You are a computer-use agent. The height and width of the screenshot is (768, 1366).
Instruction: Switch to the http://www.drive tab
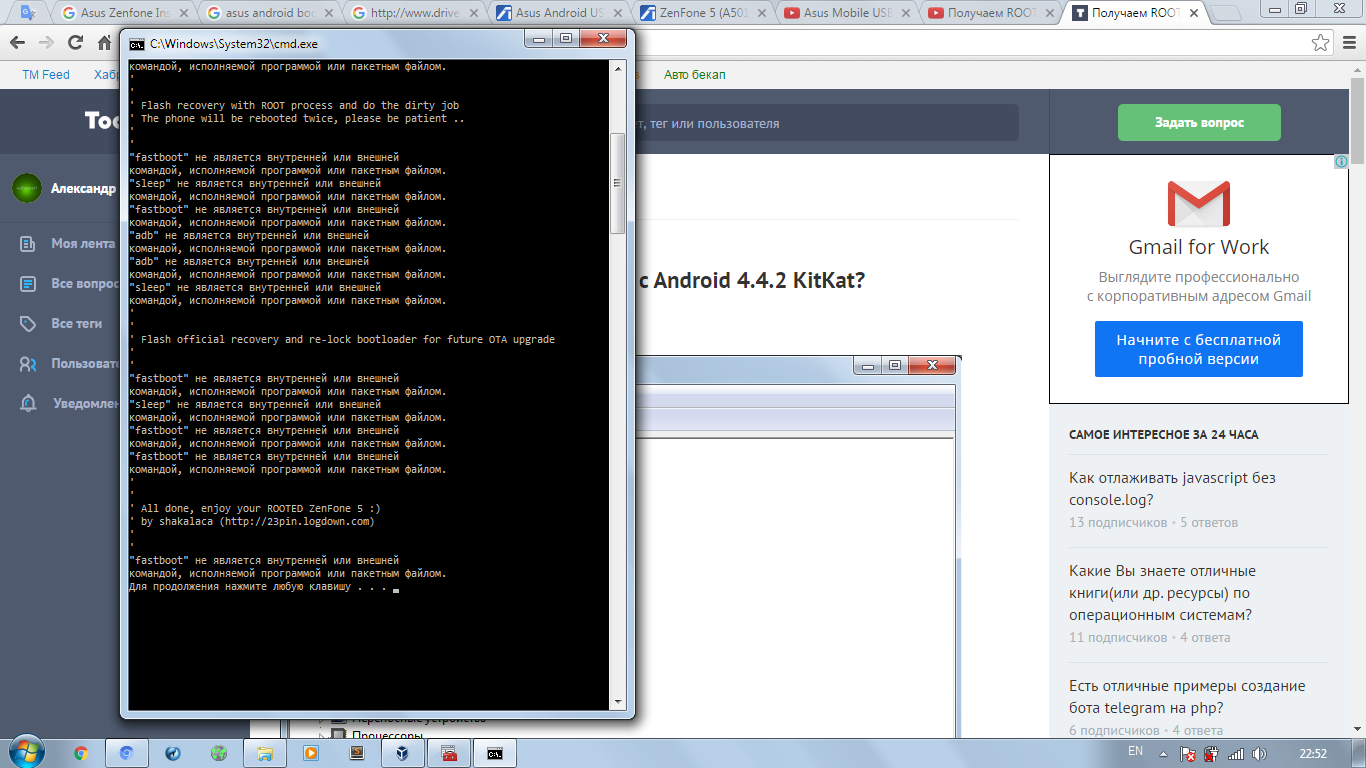[413, 13]
